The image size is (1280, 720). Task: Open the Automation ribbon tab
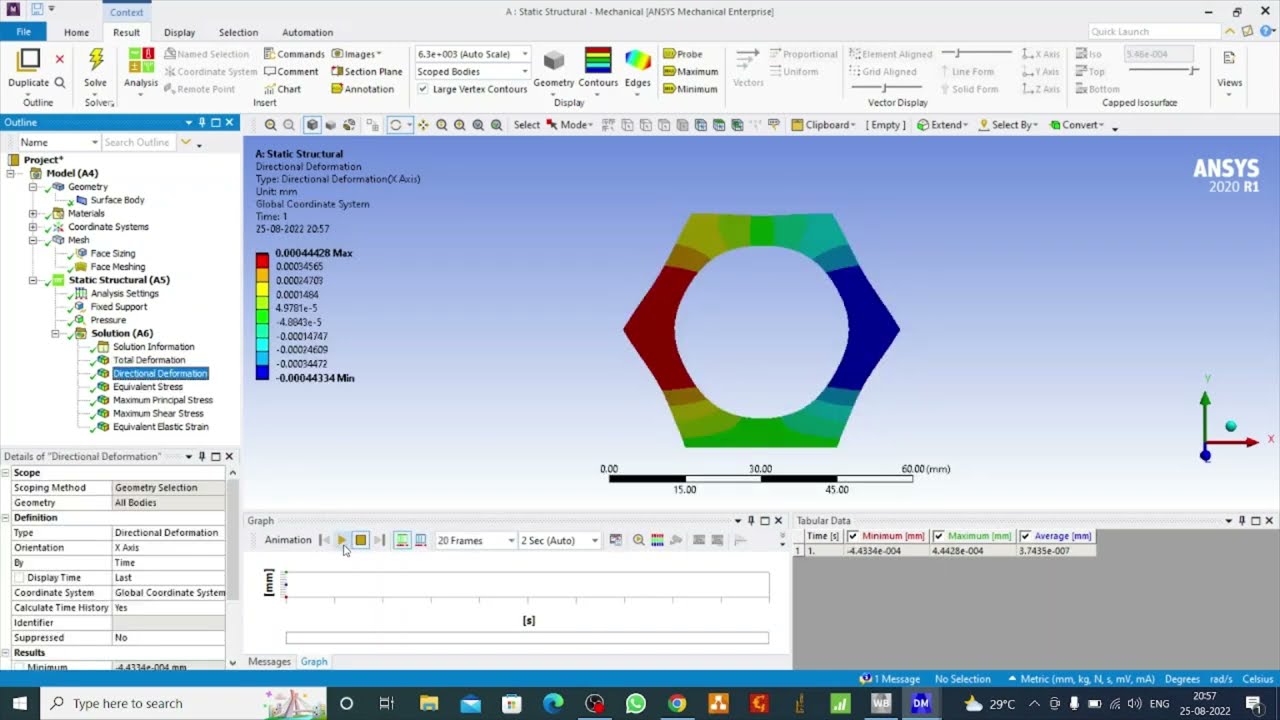308,32
